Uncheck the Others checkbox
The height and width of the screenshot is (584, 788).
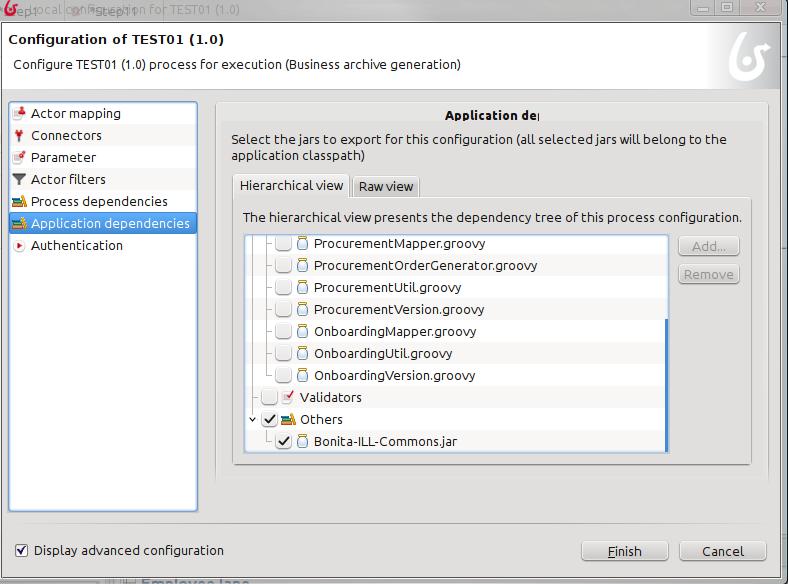pyautogui.click(x=269, y=419)
